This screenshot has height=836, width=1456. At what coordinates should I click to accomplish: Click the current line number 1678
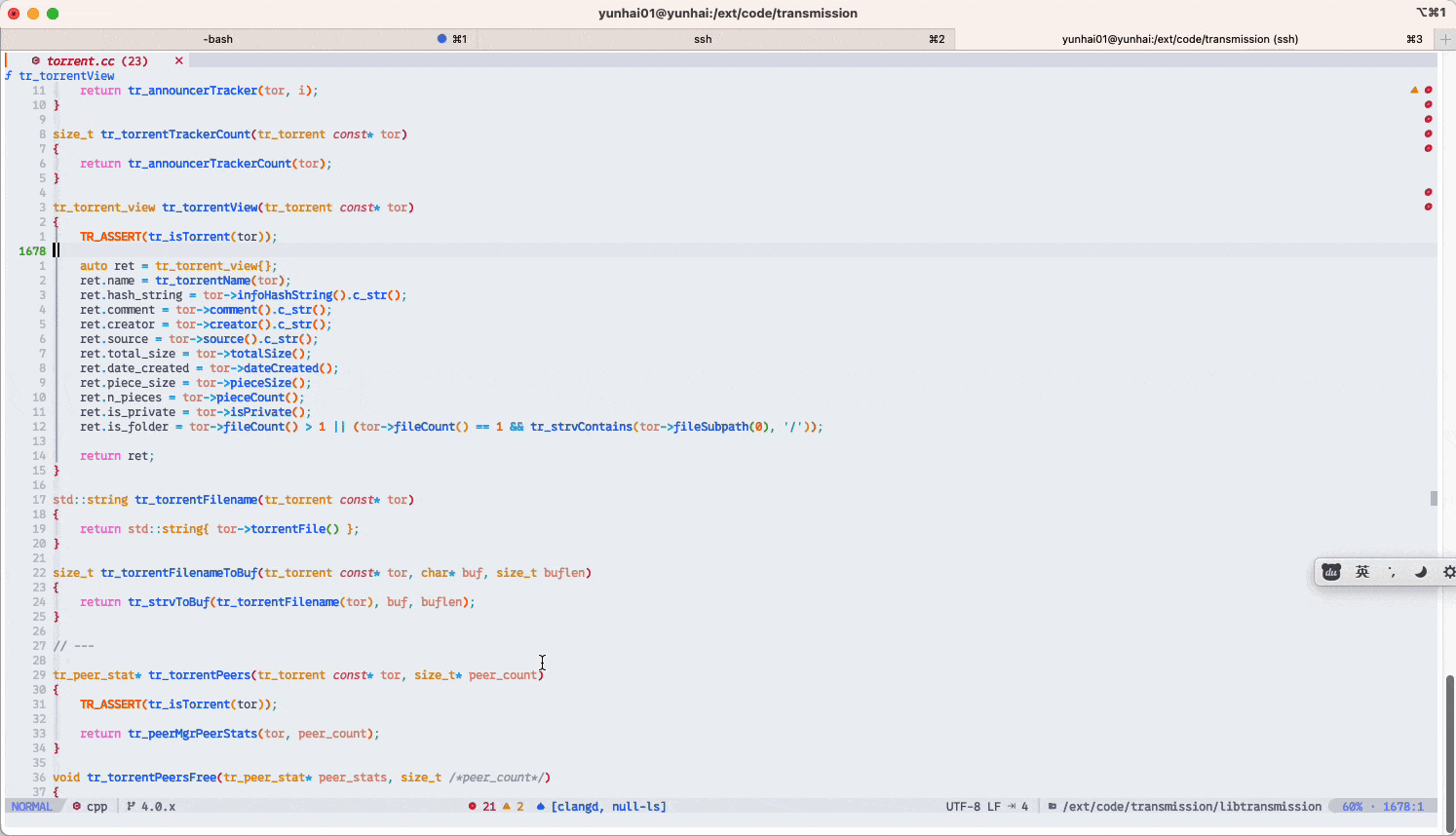(x=32, y=250)
